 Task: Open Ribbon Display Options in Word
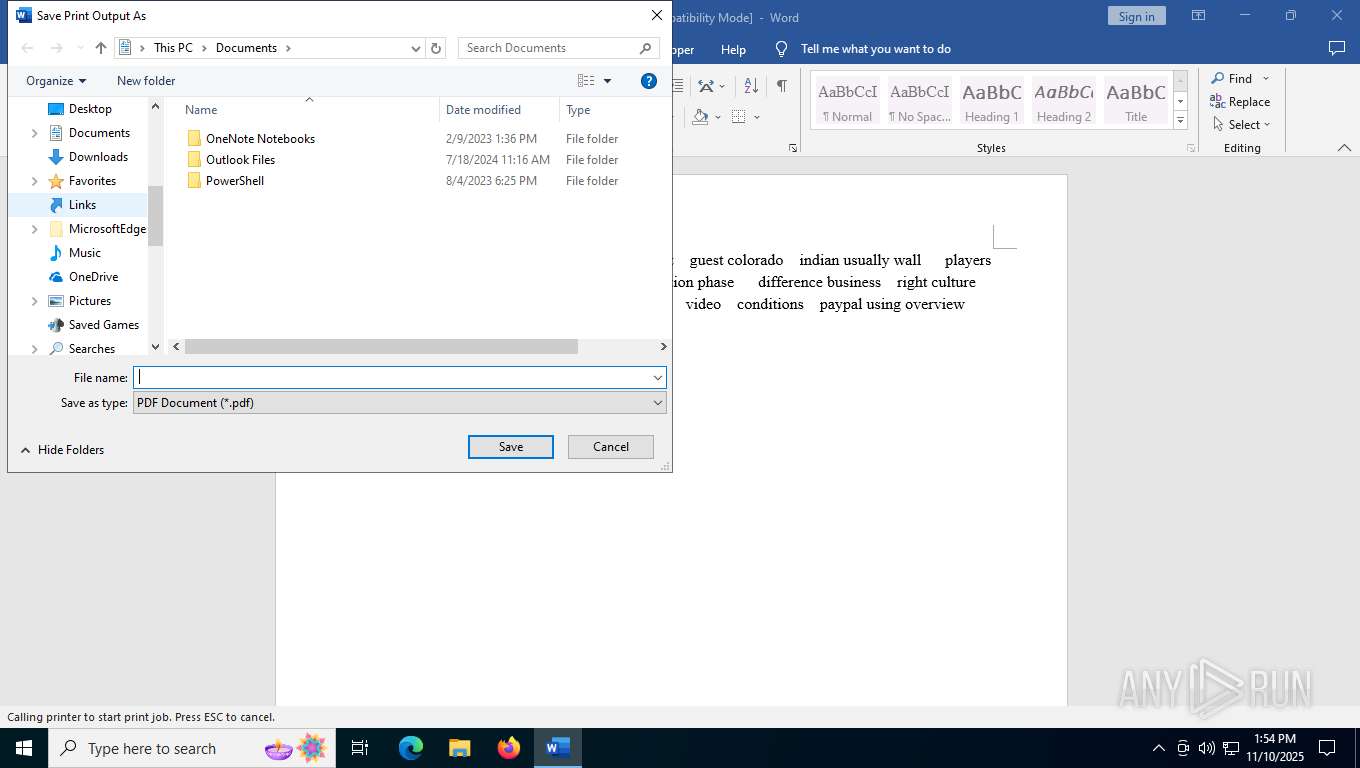(x=1198, y=16)
